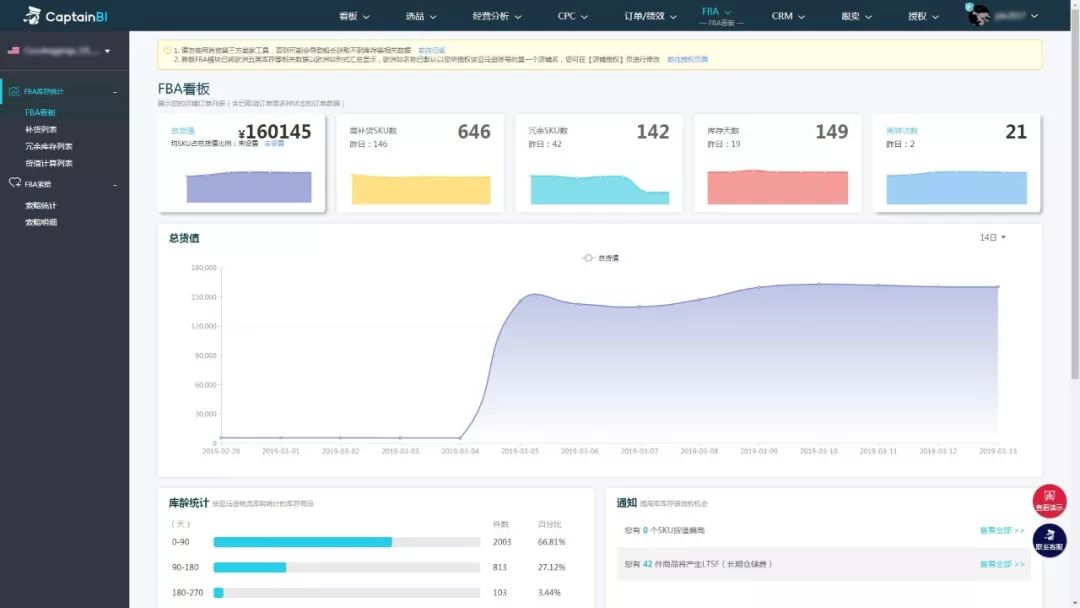This screenshot has height=608, width=1080.
Task: Open the CRM menu in top navigation
Action: click(x=788, y=16)
